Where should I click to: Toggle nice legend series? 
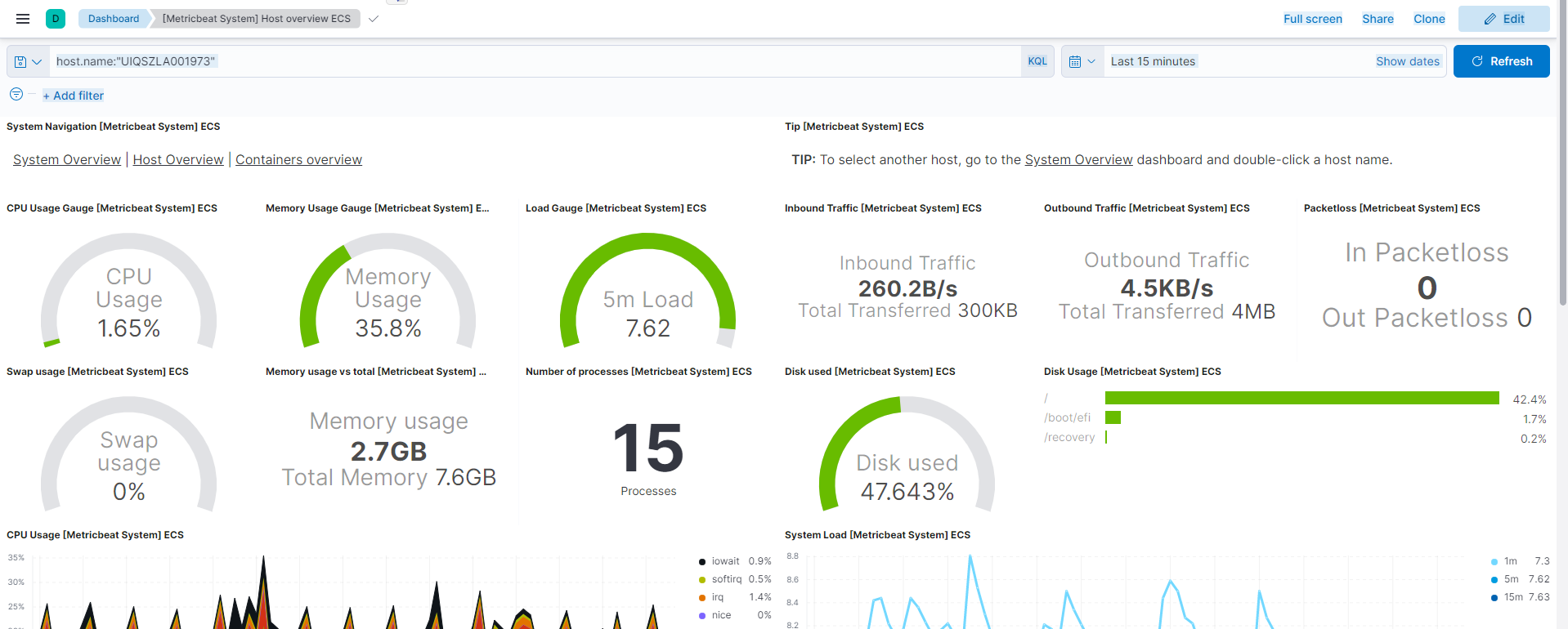click(x=721, y=615)
